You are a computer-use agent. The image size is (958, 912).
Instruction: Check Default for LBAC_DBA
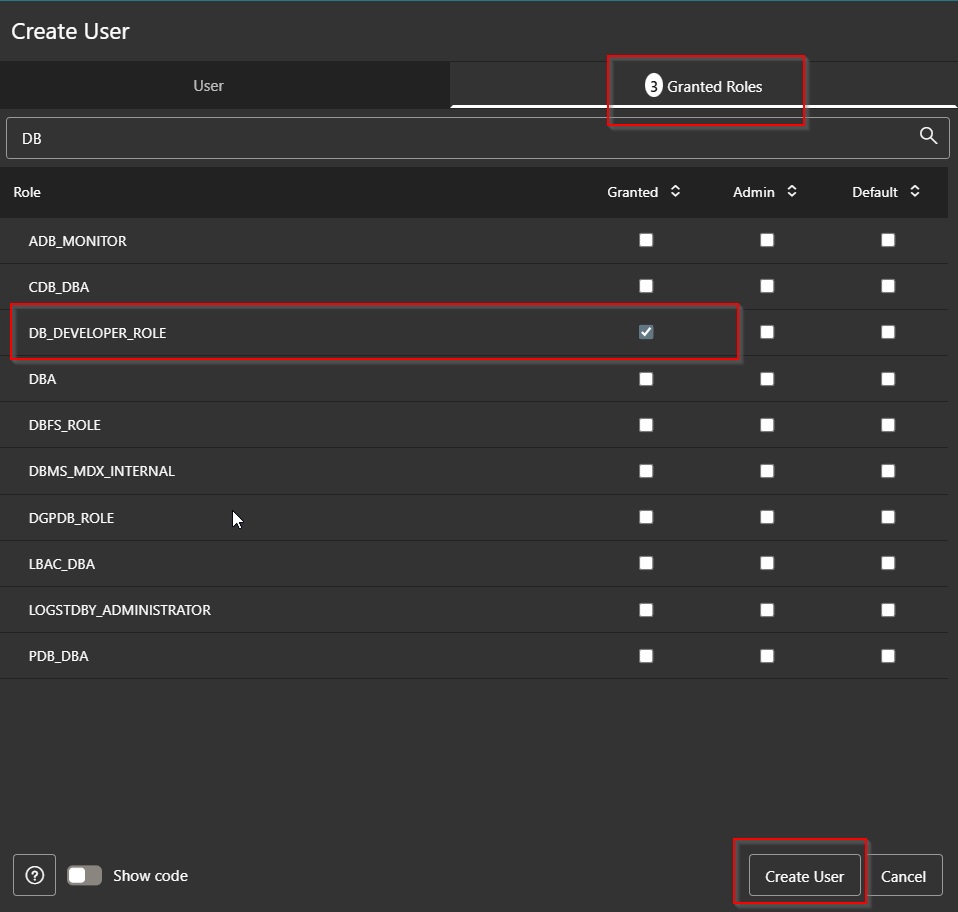click(x=887, y=563)
